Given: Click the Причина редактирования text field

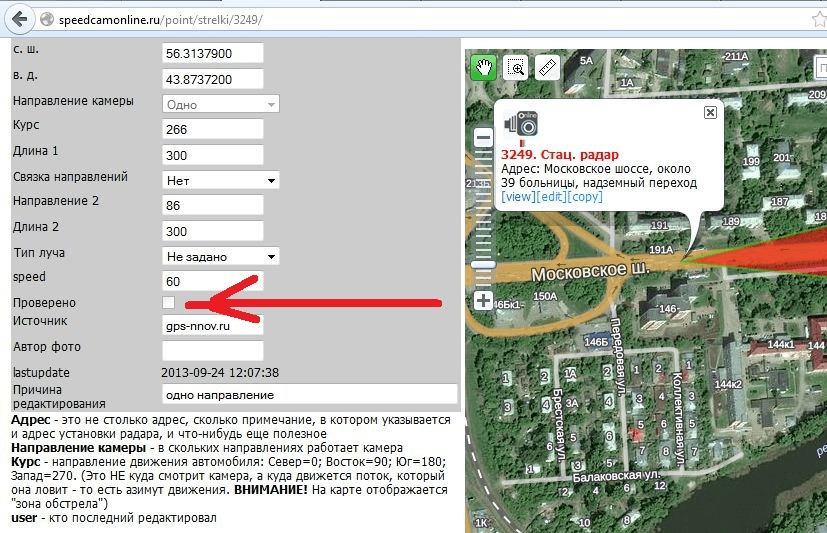Looking at the screenshot, I should click(308, 394).
